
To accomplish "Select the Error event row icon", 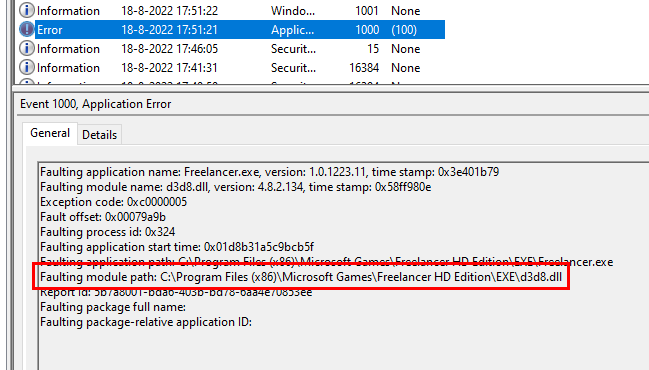I will pos(27,30).
